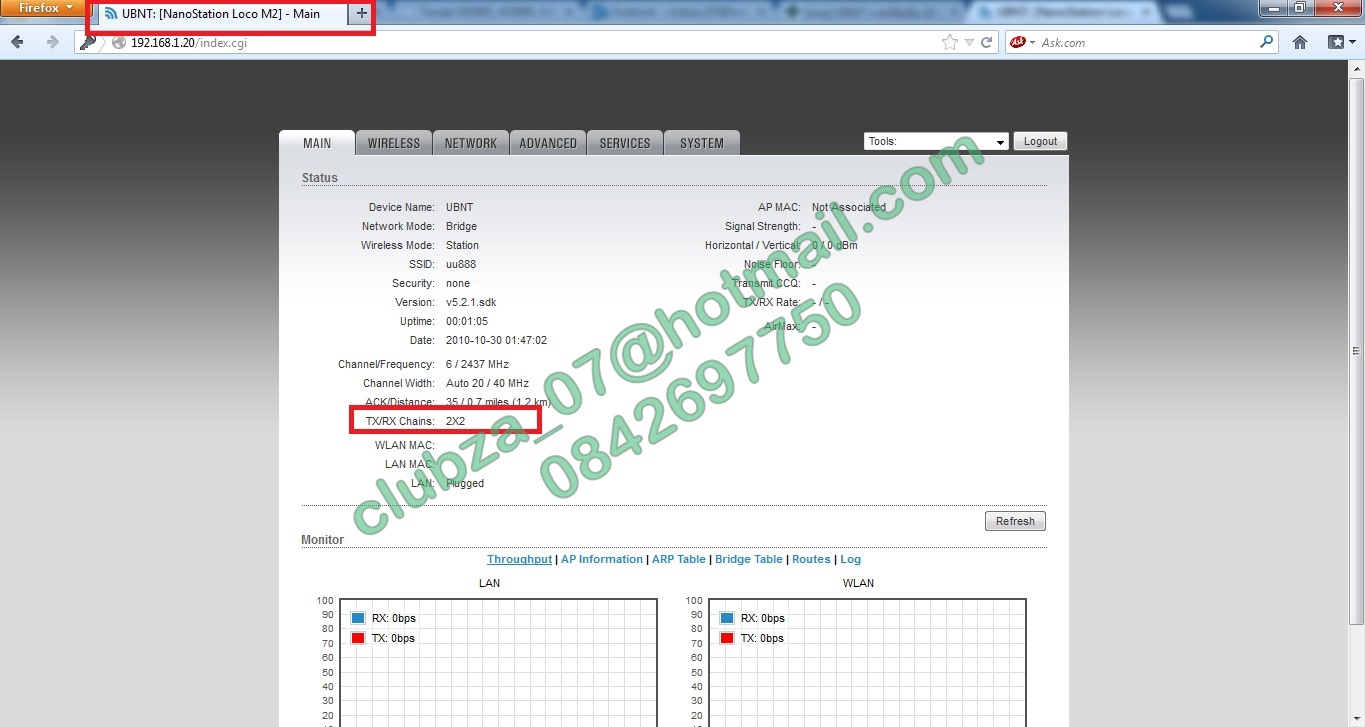Open a new browser tab with plus button
Viewport: 1365px width, 727px height.
(362, 14)
